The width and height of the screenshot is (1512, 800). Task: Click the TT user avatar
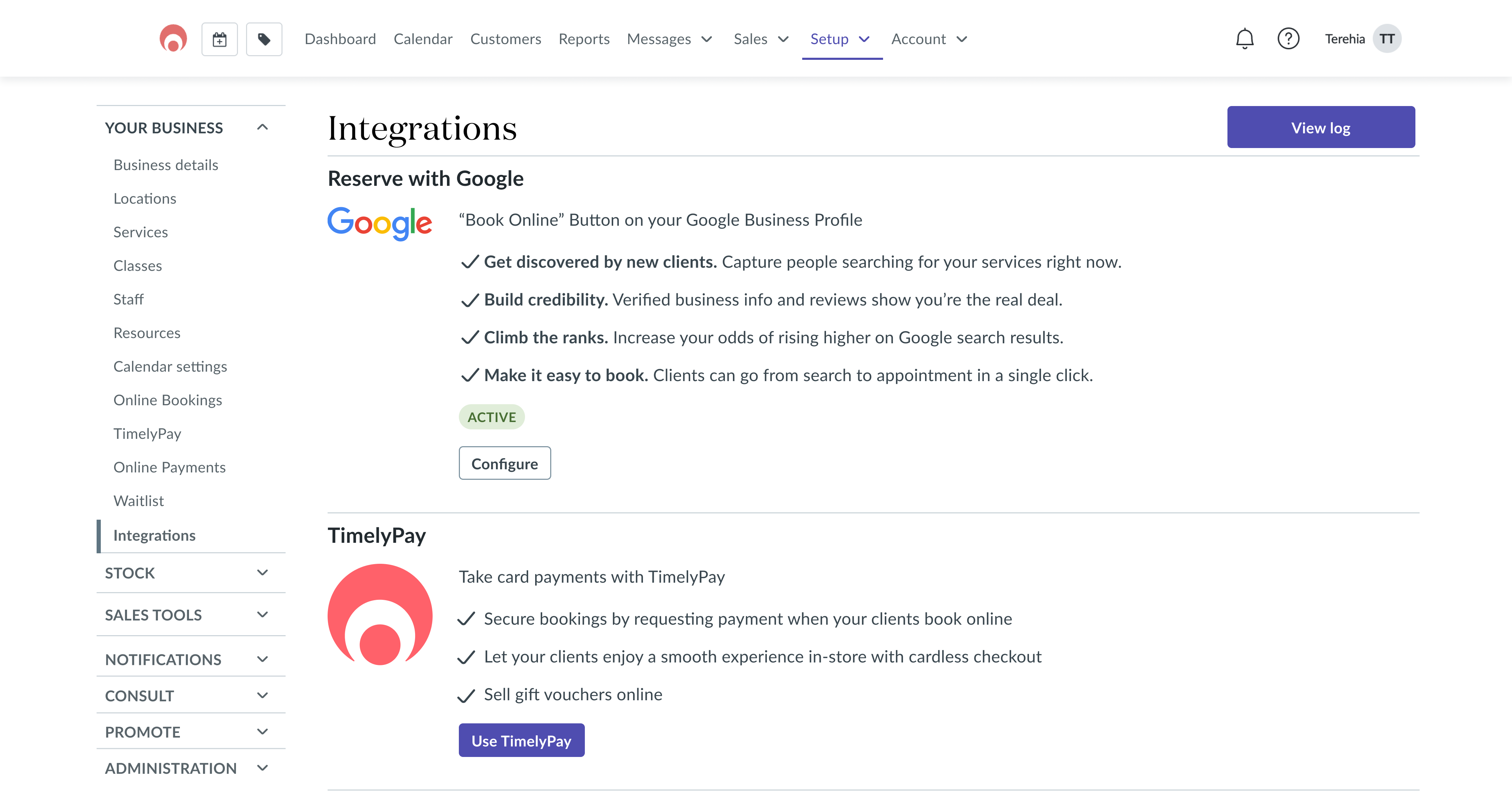[x=1386, y=38]
